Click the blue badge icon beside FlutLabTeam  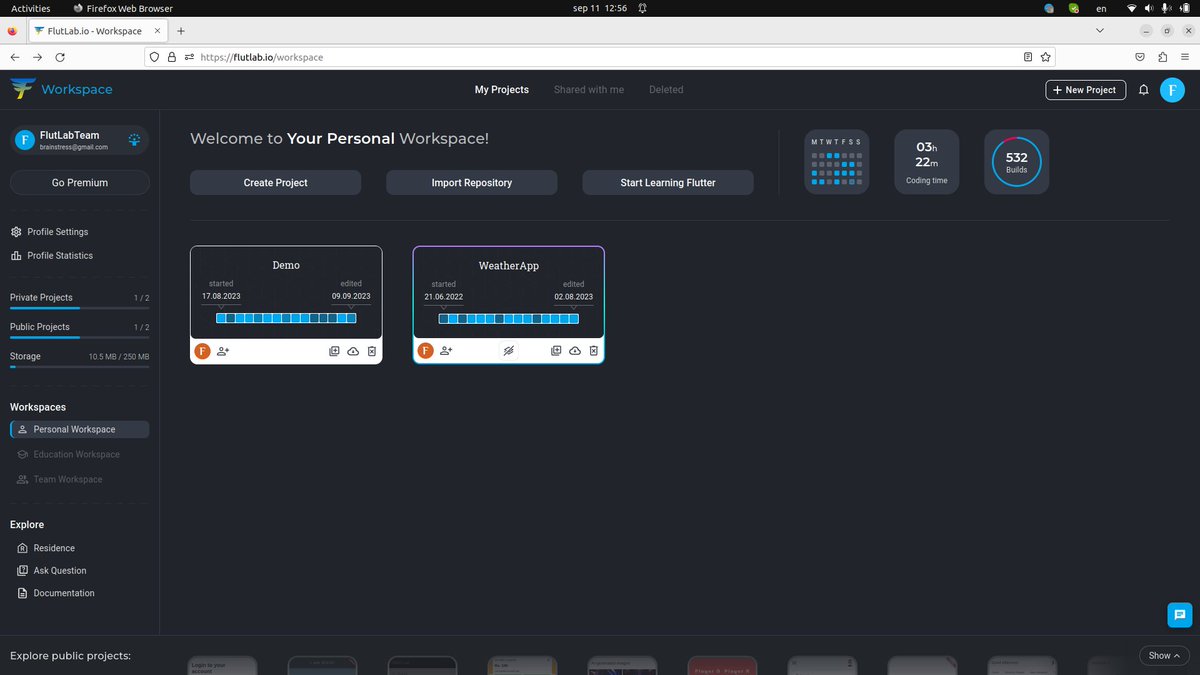pos(134,140)
